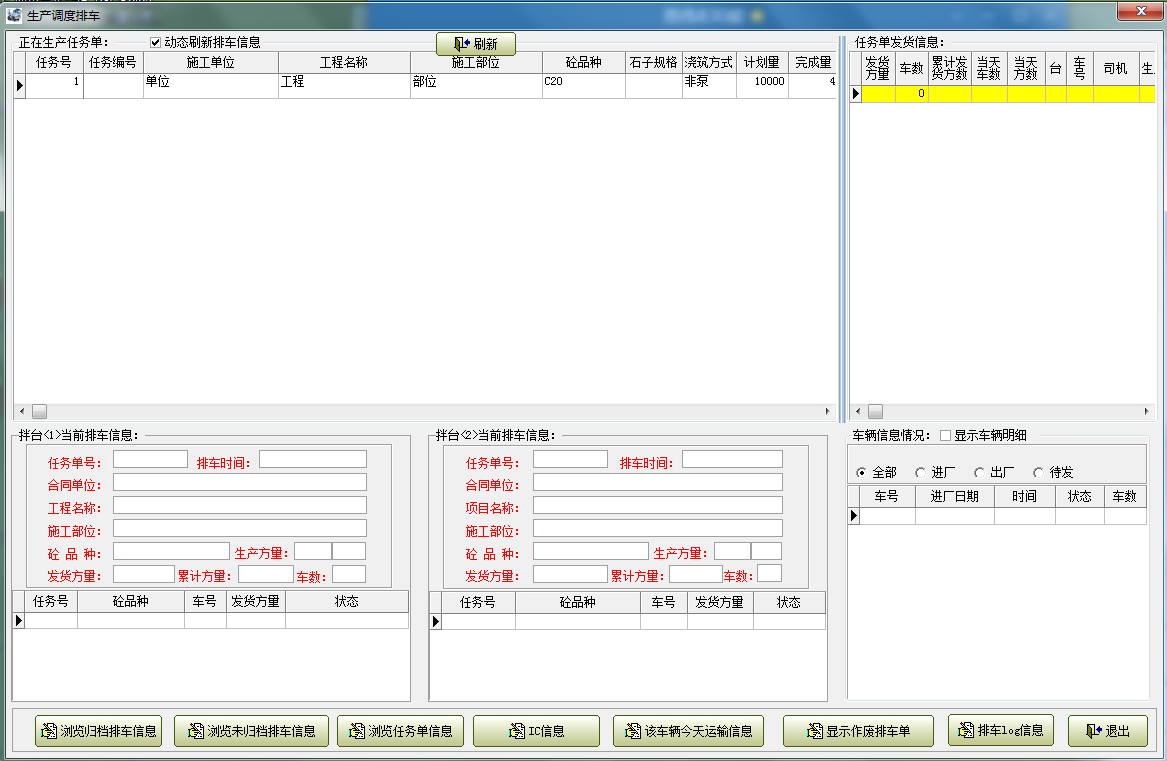
Task: Select the 待发 radio button
Action: pos(1038,472)
